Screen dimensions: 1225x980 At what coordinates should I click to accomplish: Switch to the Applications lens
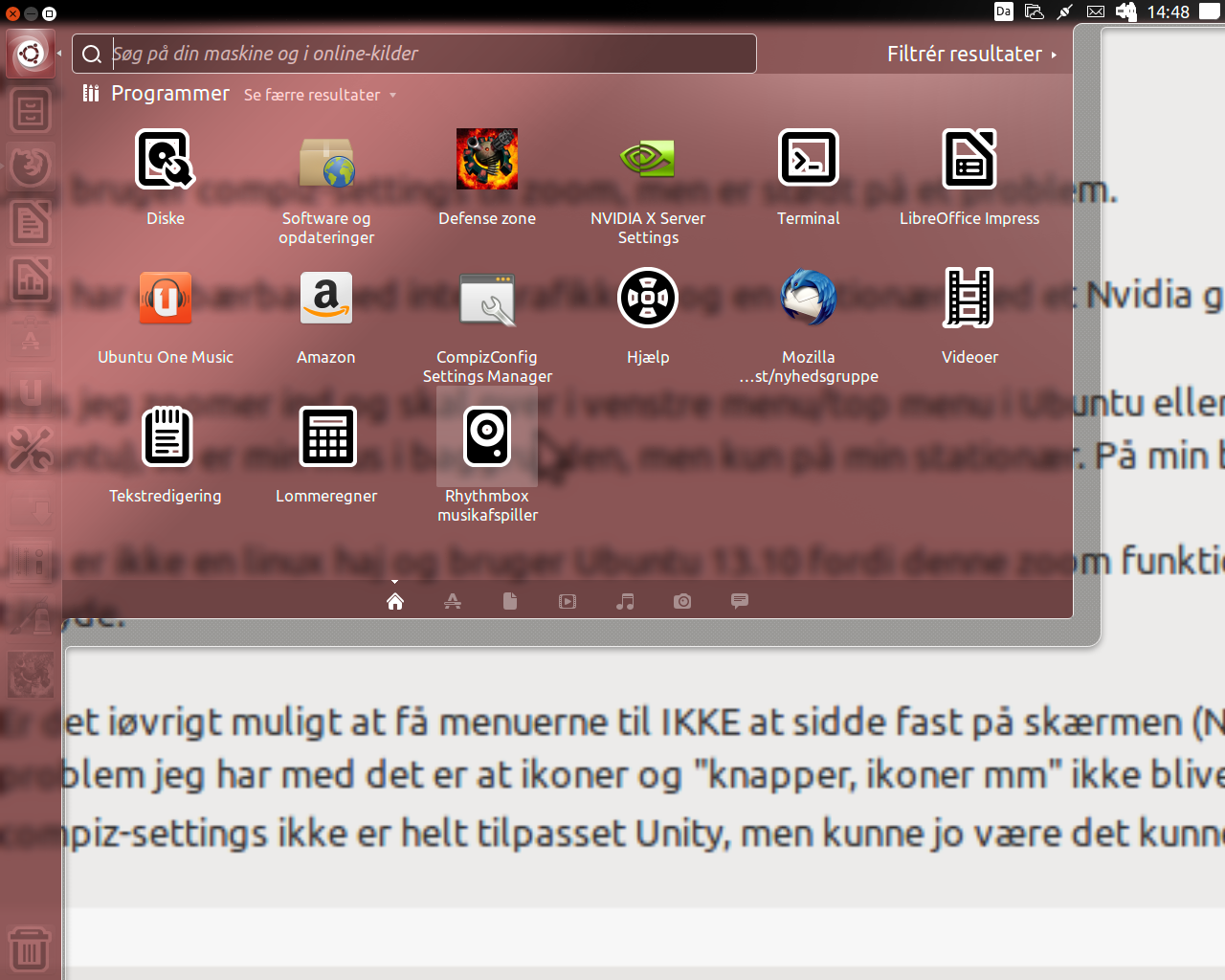(x=453, y=601)
